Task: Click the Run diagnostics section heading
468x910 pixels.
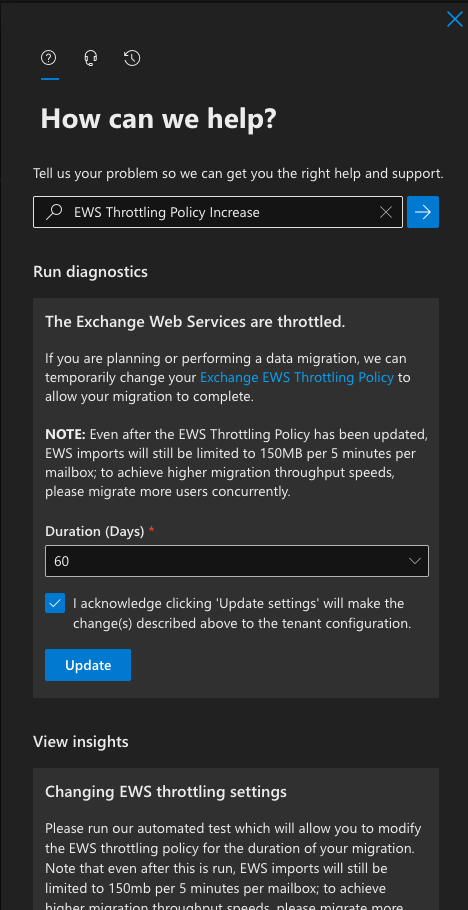Action: pos(91,272)
